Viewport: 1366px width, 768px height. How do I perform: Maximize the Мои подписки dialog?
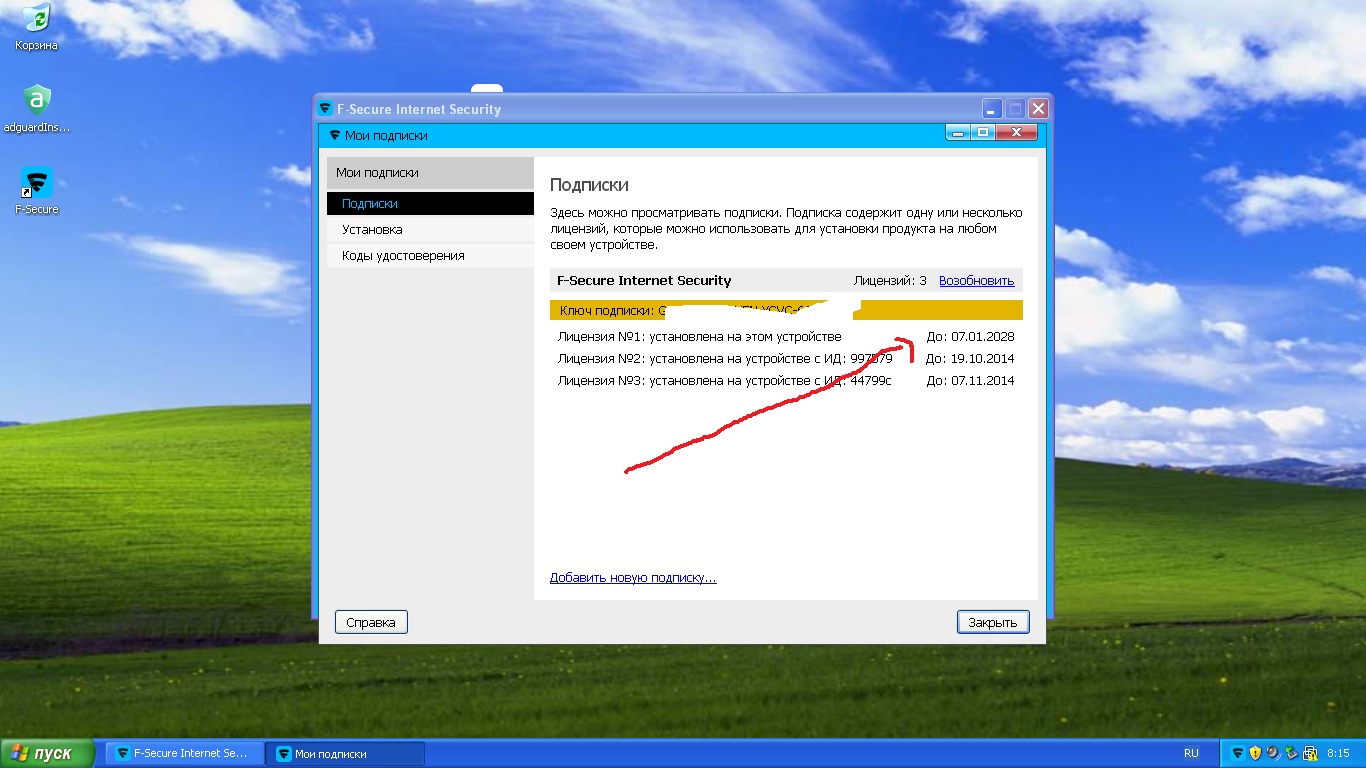pos(983,133)
